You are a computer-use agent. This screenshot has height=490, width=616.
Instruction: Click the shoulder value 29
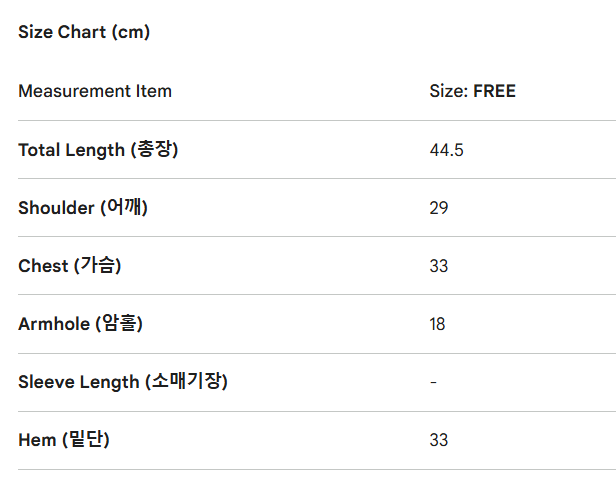pyautogui.click(x=439, y=208)
